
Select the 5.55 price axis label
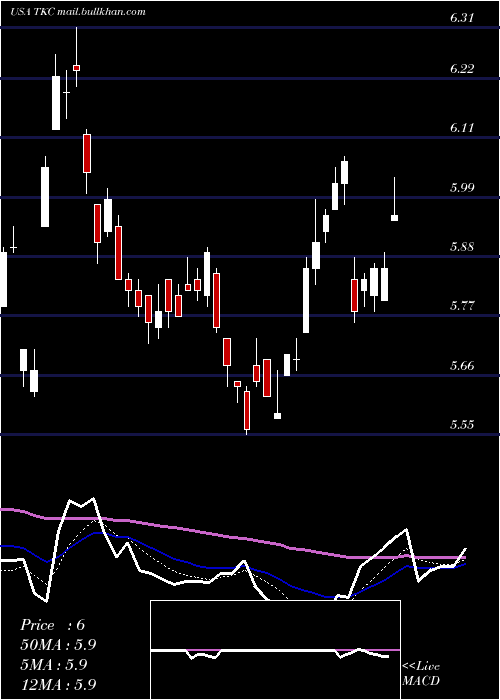(462, 424)
